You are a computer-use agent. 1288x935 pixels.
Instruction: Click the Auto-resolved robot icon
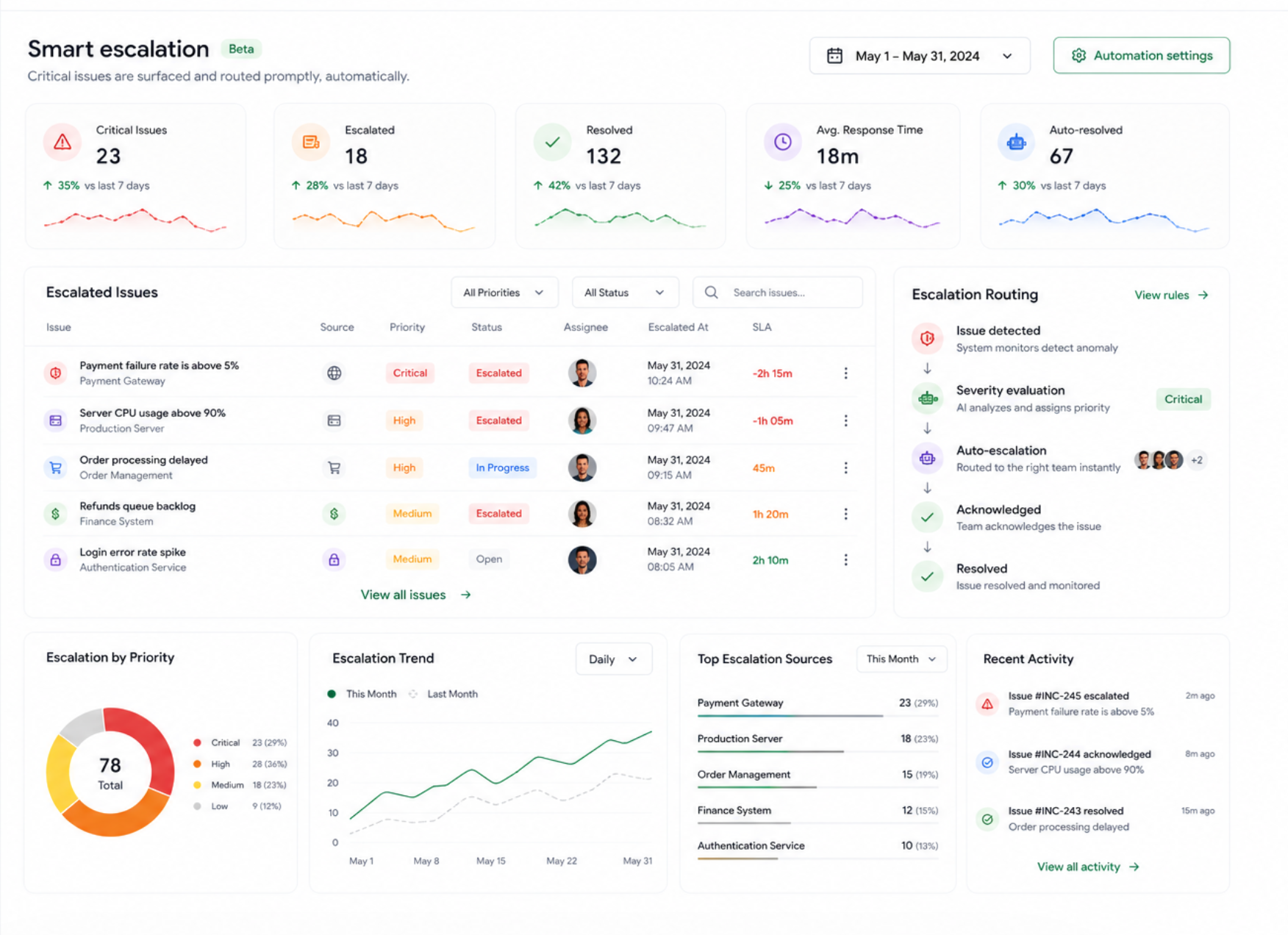click(x=1016, y=142)
